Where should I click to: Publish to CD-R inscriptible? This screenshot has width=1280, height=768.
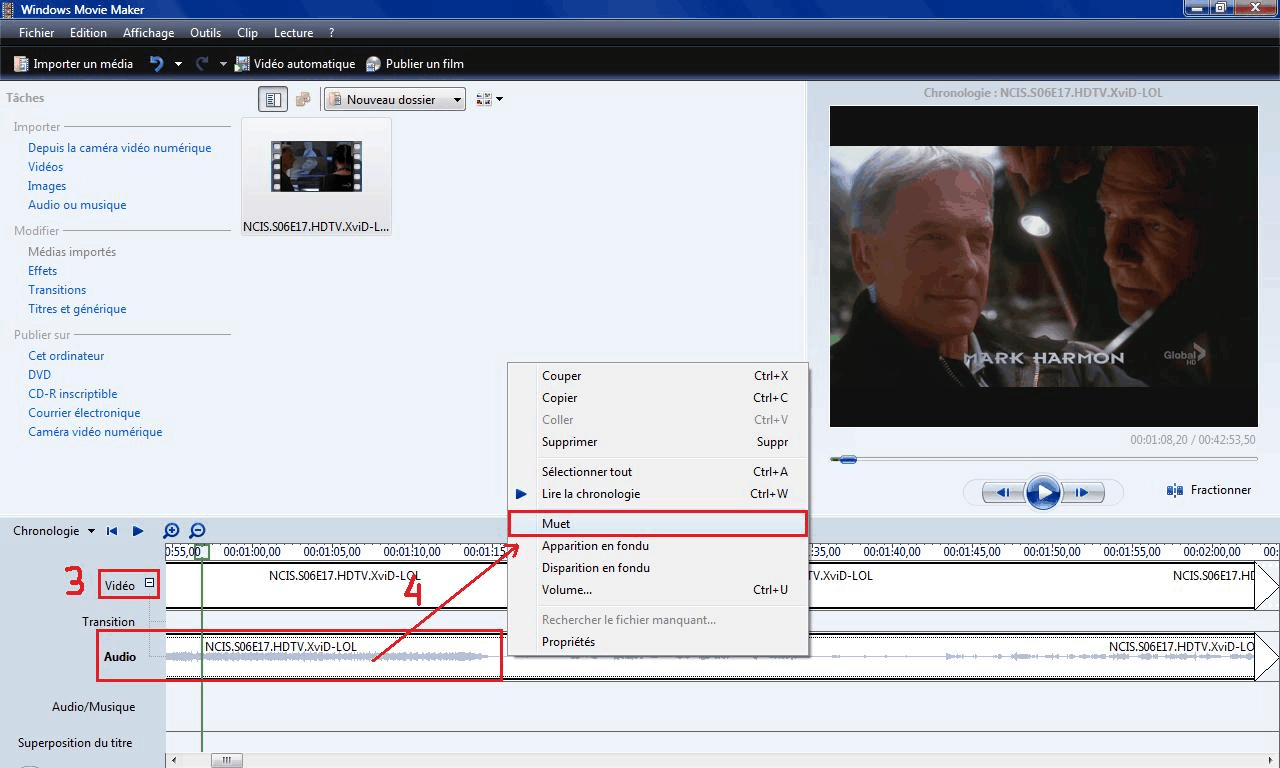click(72, 394)
